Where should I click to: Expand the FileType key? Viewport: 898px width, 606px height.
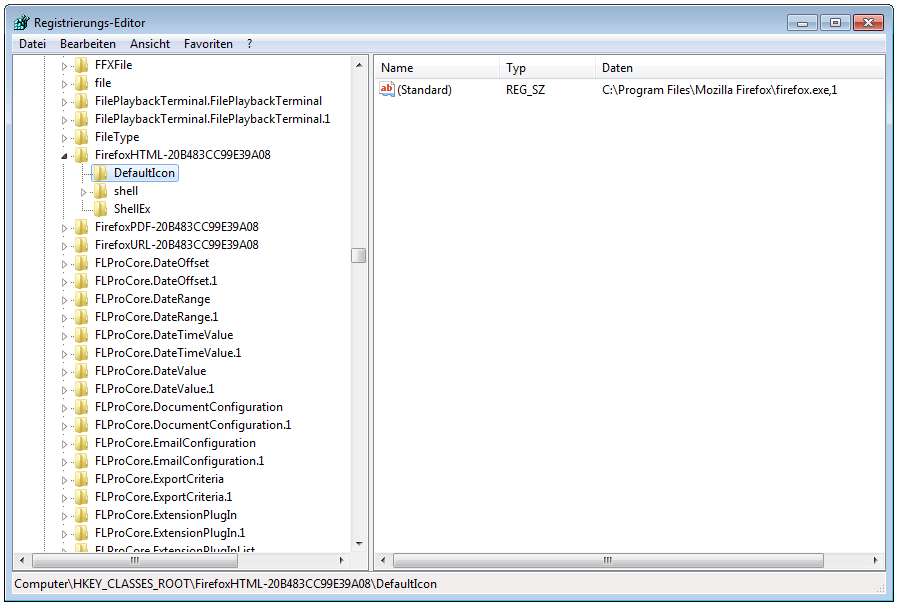pyautogui.click(x=65, y=137)
